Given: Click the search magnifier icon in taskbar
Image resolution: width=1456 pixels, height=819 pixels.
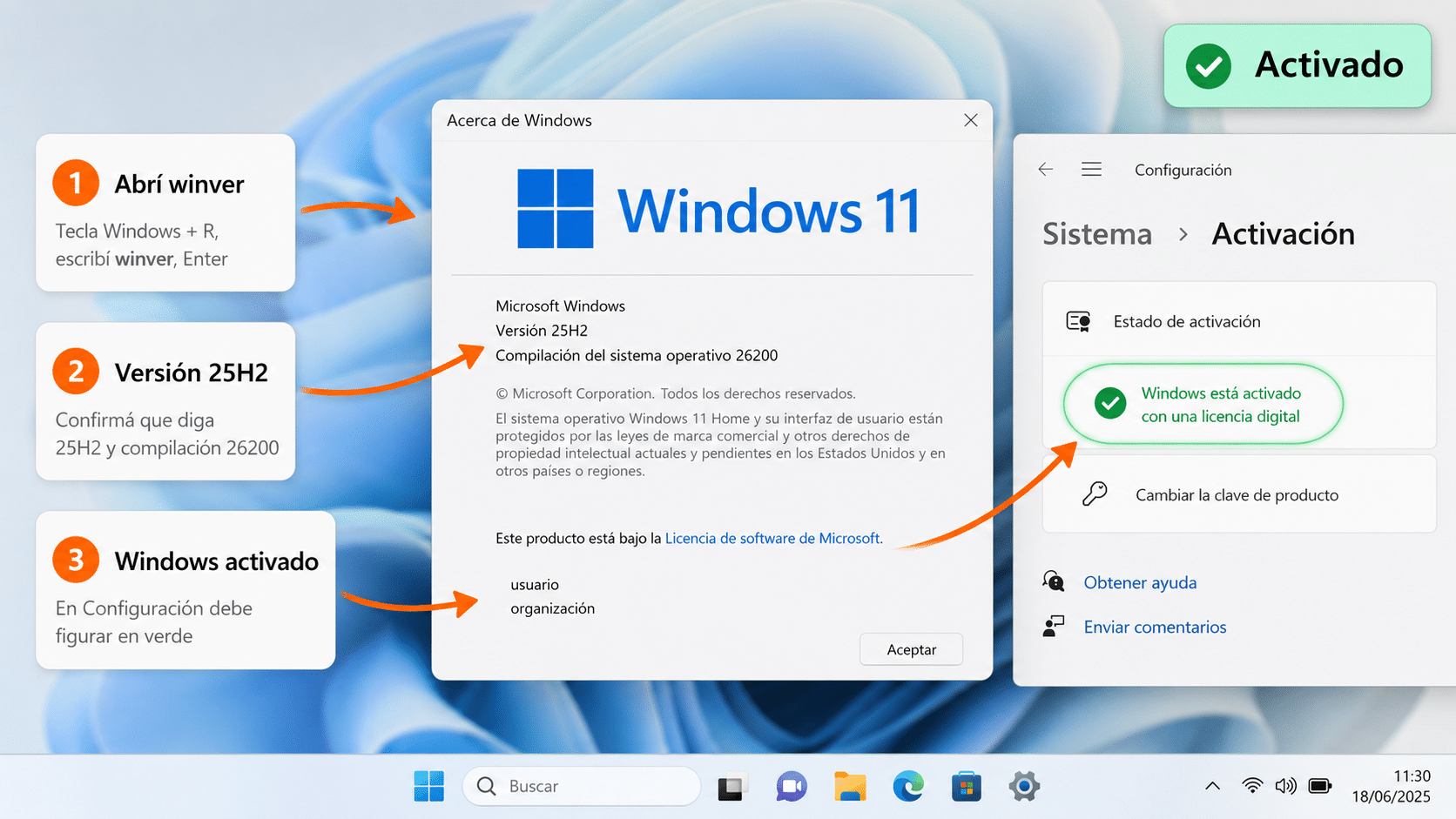Looking at the screenshot, I should 487,786.
